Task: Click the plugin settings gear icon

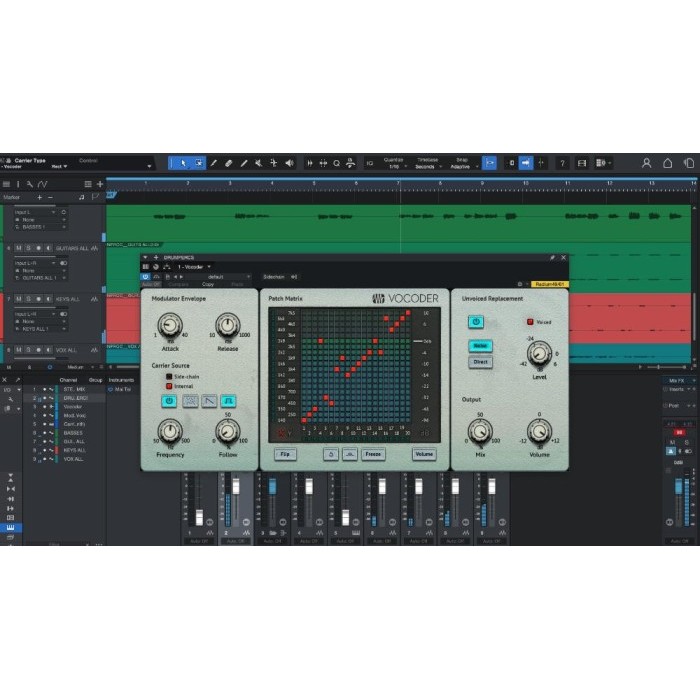Action: [520, 284]
